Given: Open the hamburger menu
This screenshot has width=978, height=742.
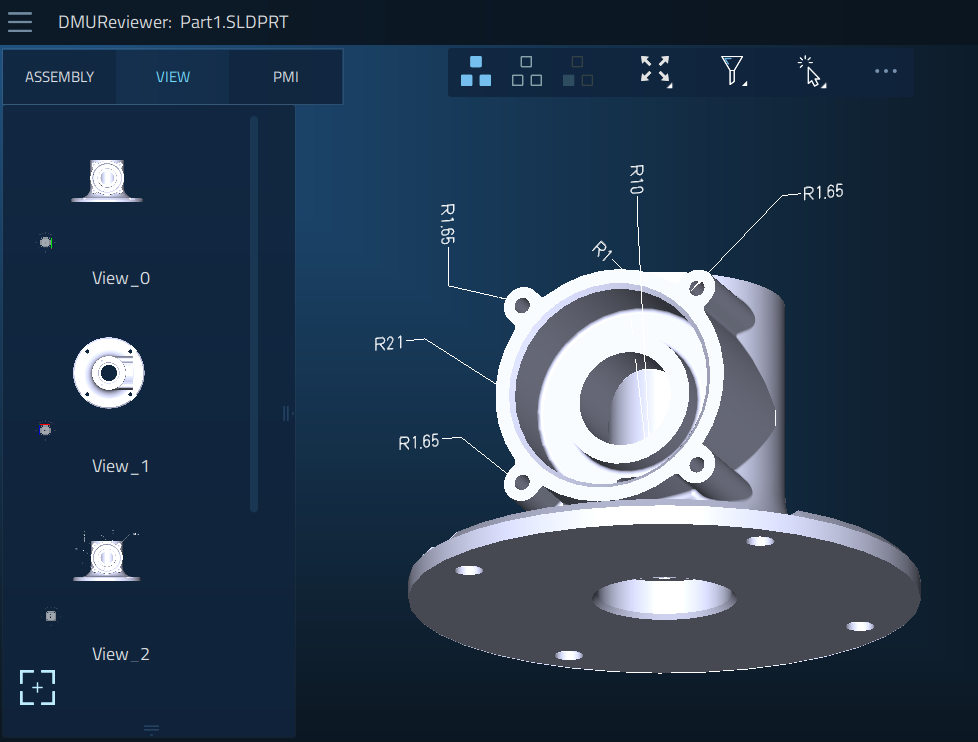Looking at the screenshot, I should [20, 22].
